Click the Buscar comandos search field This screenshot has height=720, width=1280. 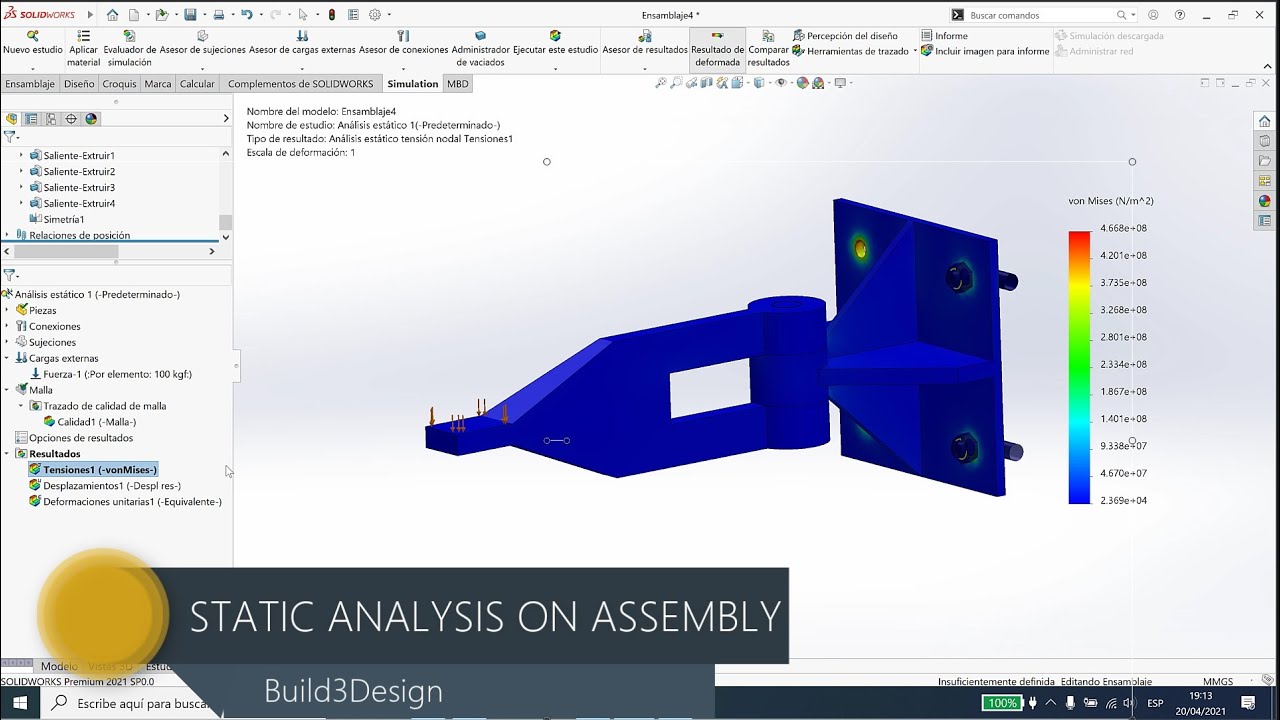[1040, 15]
